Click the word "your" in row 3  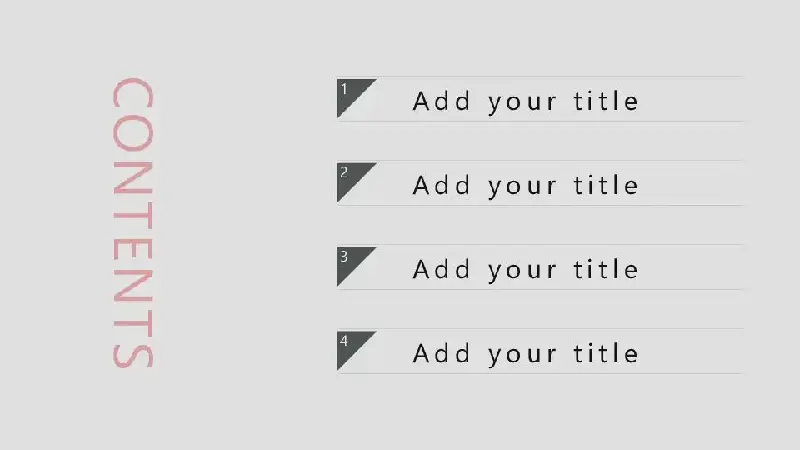point(522,272)
